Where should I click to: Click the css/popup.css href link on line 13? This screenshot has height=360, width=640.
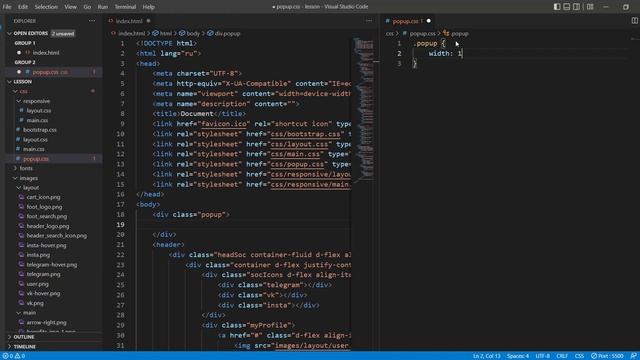(297, 164)
